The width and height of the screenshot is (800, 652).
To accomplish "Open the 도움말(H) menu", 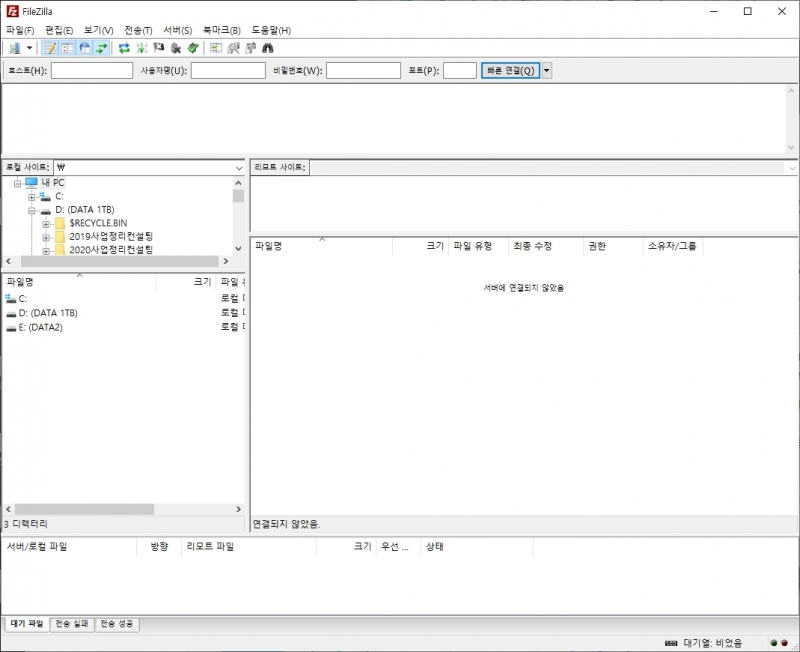I will [x=271, y=30].
